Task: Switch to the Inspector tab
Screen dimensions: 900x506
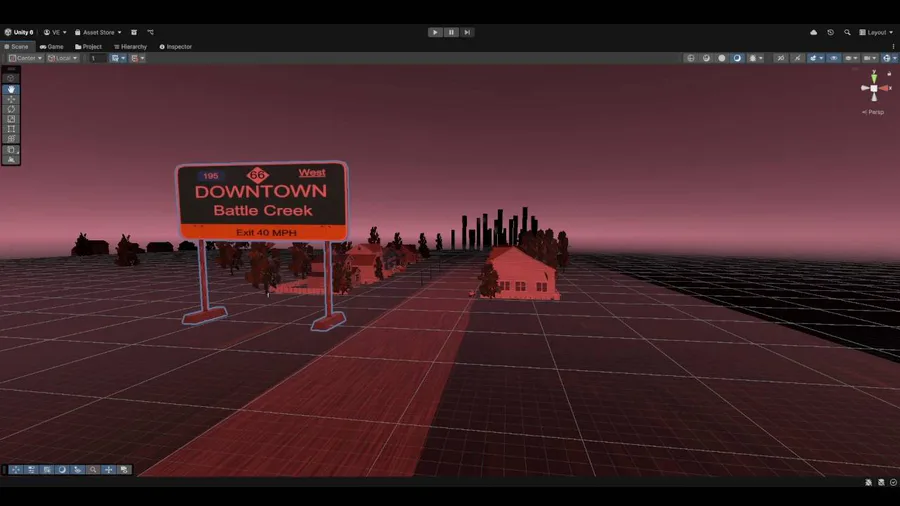Action: (x=176, y=46)
